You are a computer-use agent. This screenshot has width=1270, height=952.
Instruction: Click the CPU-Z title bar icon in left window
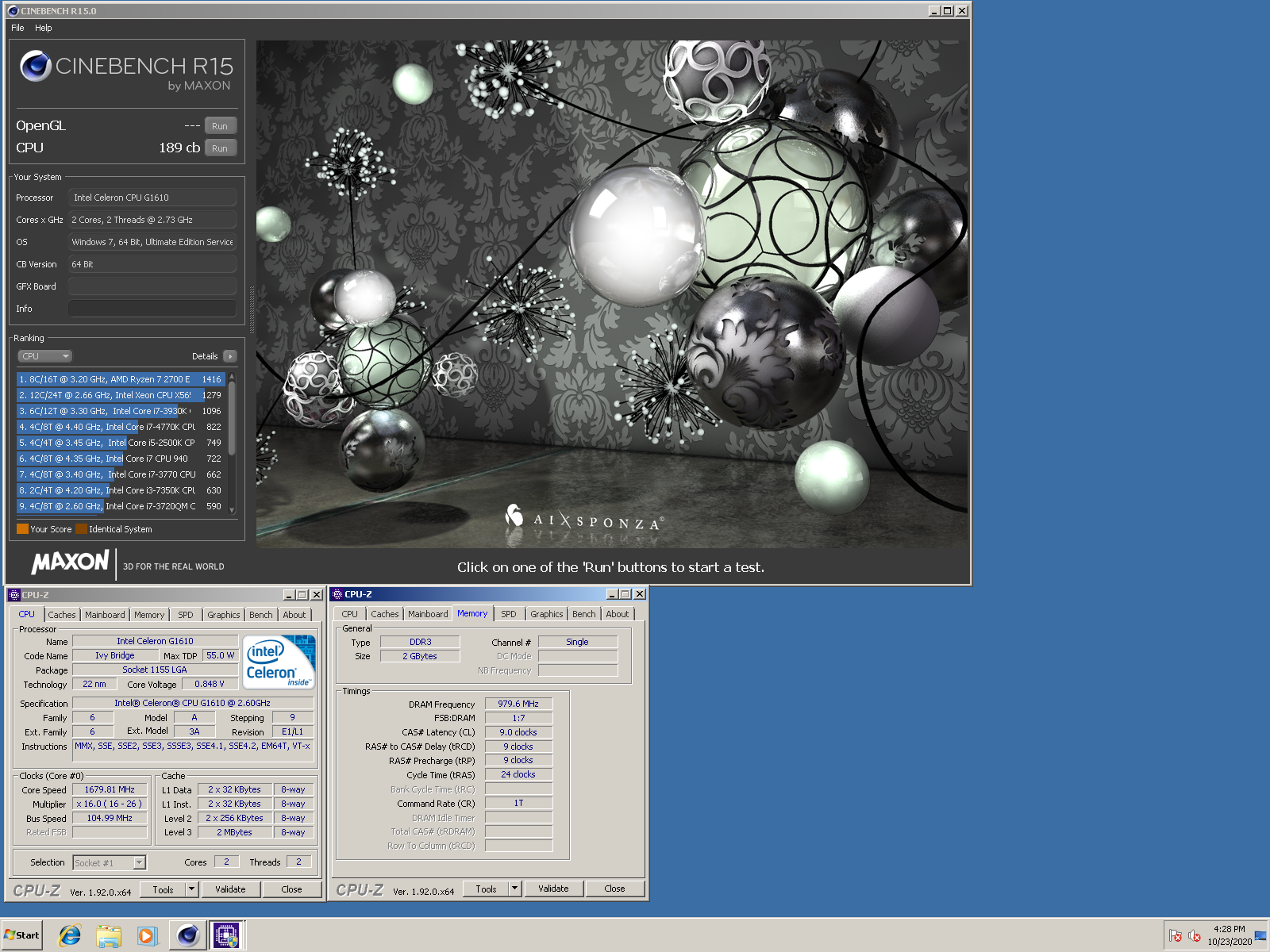(x=13, y=595)
